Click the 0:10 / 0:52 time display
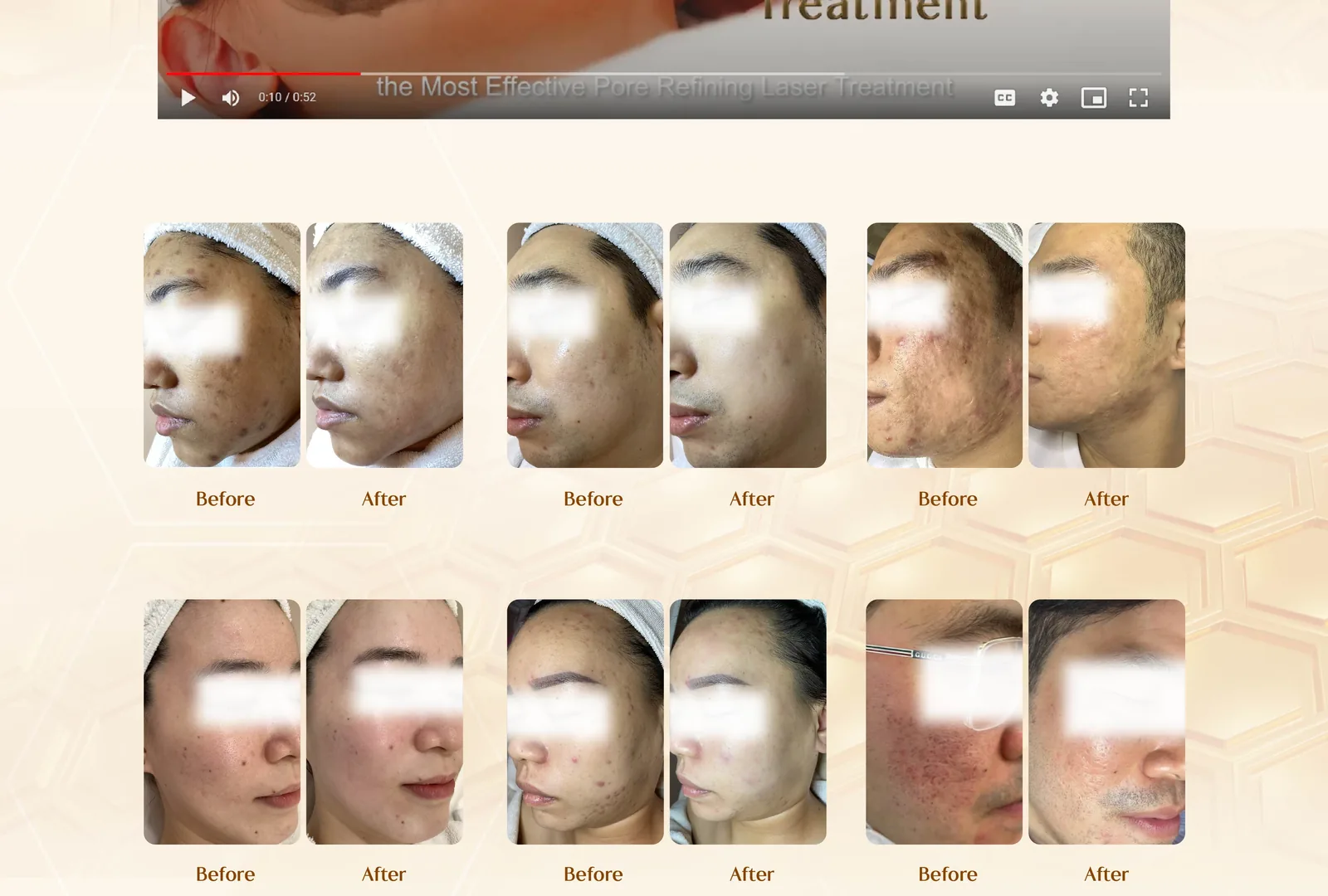Viewport: 1328px width, 896px height. [287, 97]
